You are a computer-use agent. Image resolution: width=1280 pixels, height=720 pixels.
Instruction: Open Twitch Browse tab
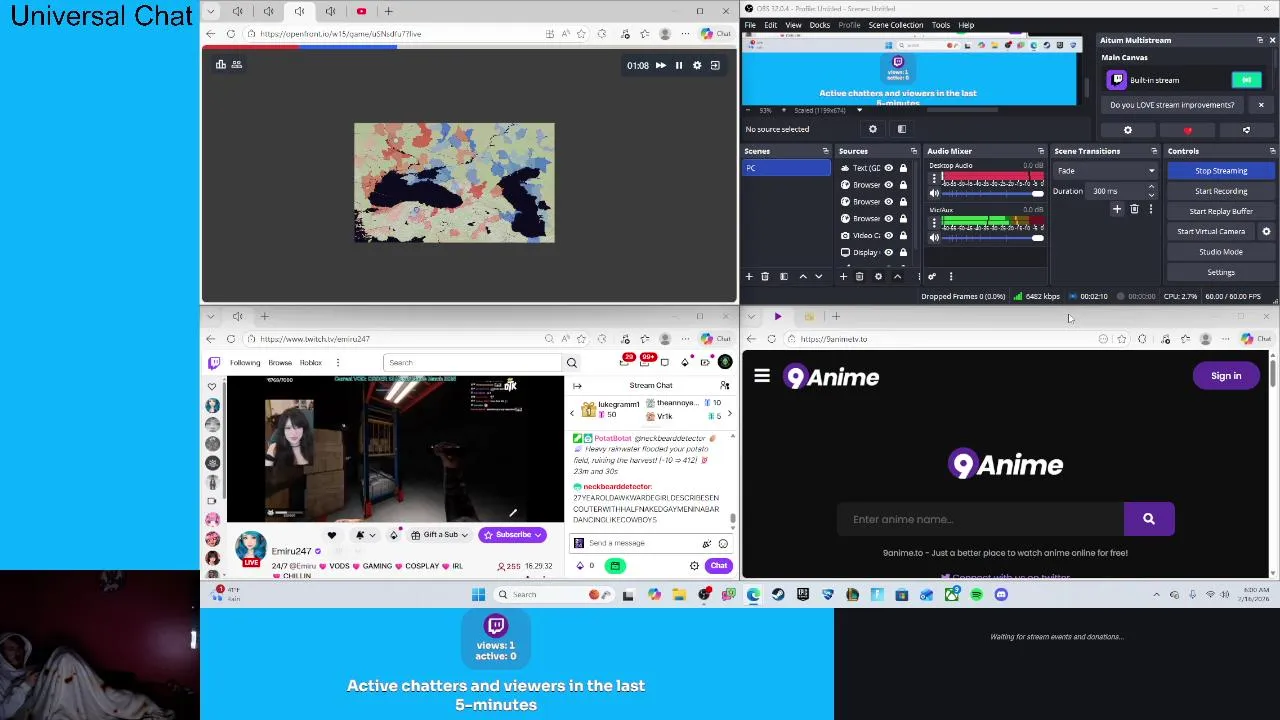[x=280, y=363]
